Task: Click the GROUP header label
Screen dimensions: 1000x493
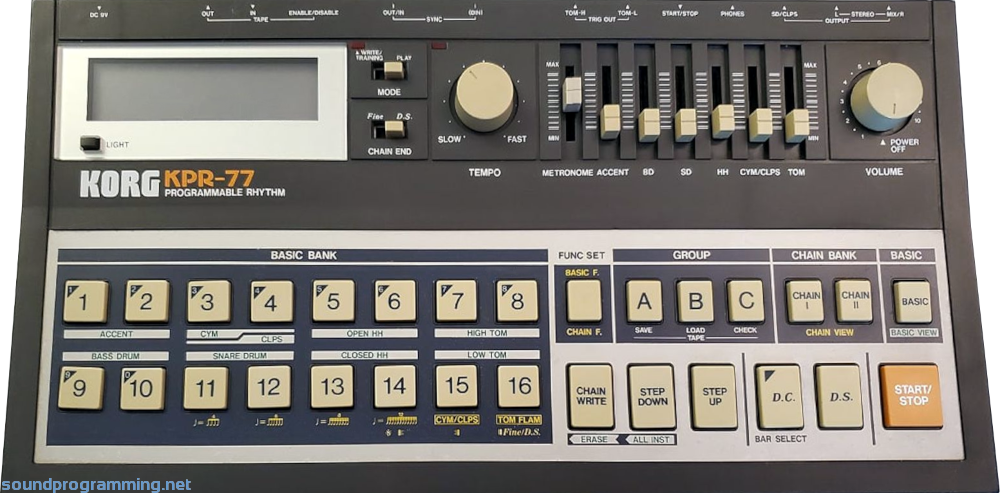Action: tap(691, 255)
